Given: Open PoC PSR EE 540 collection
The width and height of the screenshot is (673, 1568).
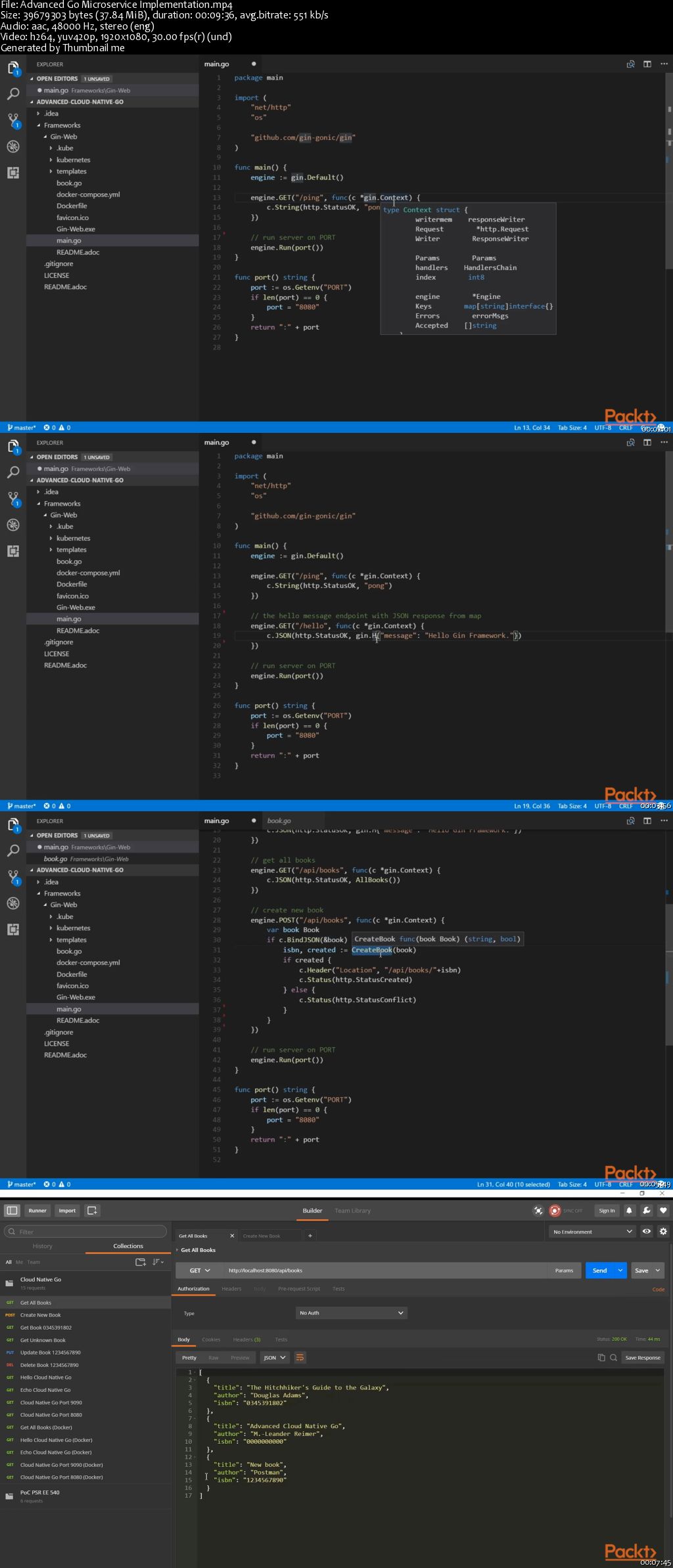Looking at the screenshot, I should coord(85,1496).
